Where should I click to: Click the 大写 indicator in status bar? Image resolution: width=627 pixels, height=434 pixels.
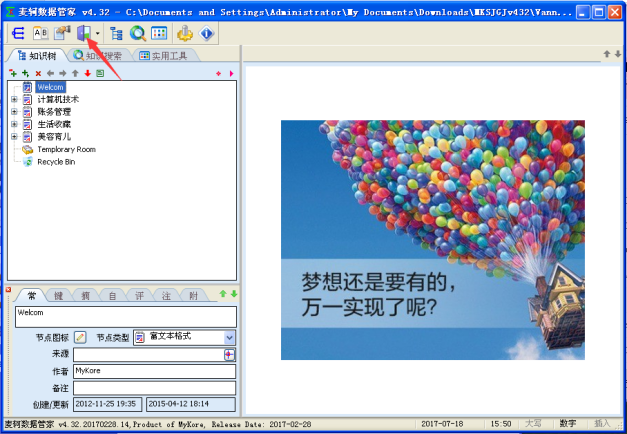pos(533,423)
